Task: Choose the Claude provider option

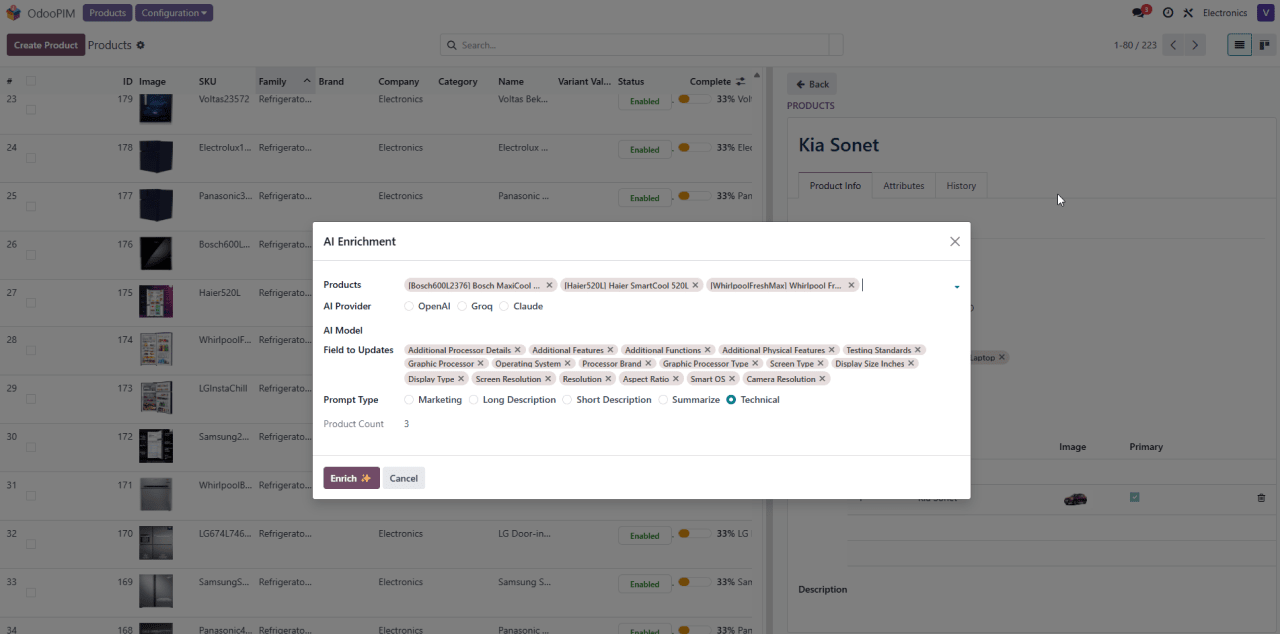Action: (504, 306)
